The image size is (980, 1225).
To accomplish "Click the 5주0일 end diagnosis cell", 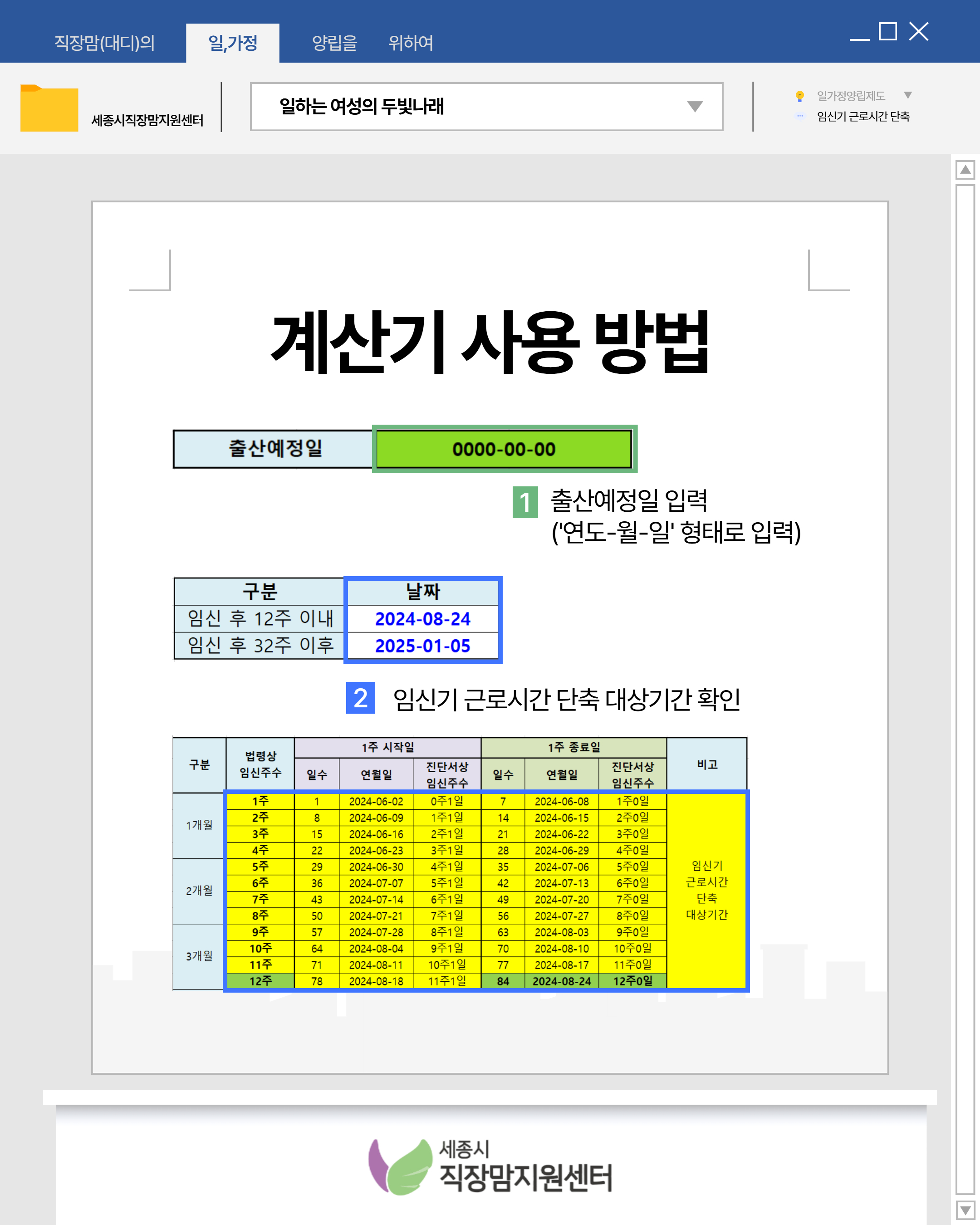I will (x=632, y=867).
